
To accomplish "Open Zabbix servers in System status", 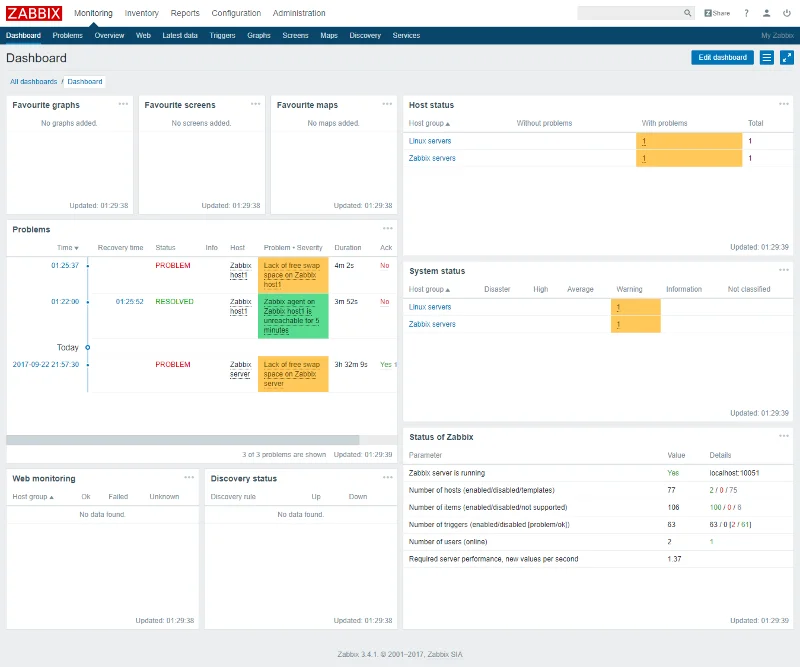I will tap(432, 324).
